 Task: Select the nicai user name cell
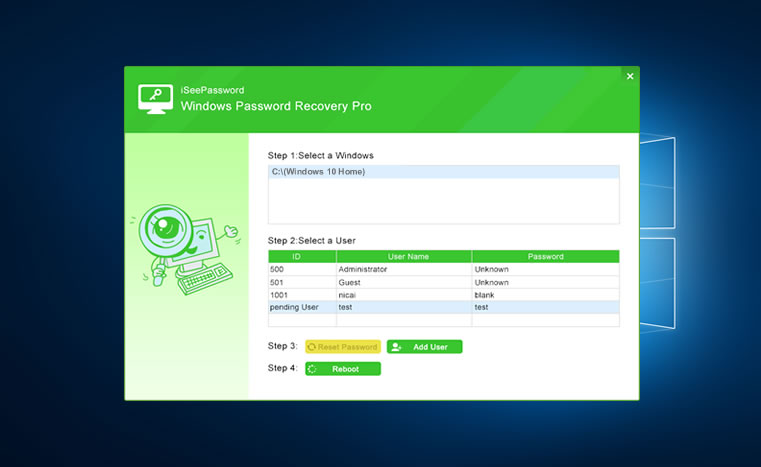tap(404, 295)
